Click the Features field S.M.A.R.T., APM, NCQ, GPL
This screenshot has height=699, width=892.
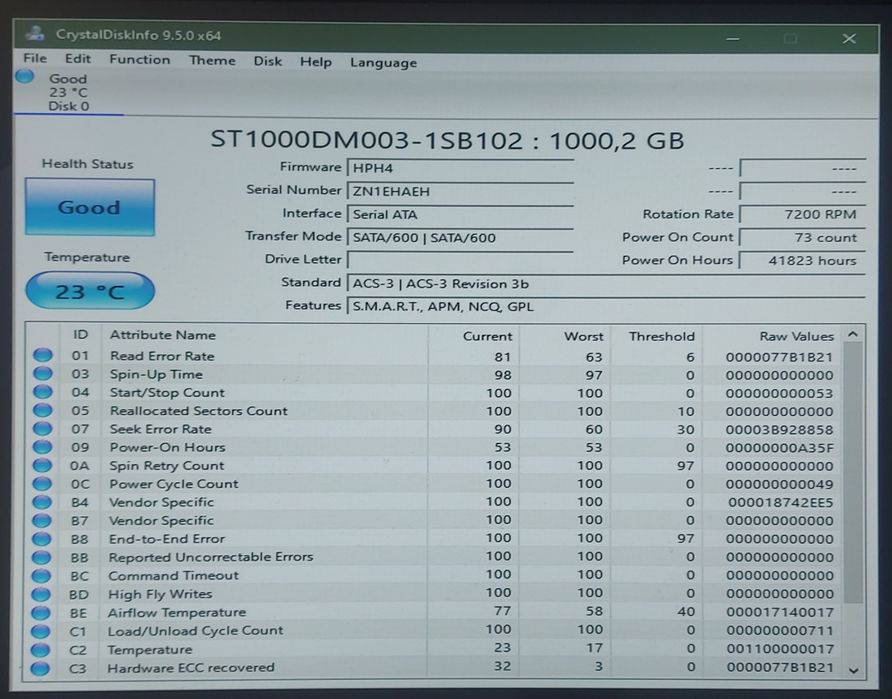(606, 307)
